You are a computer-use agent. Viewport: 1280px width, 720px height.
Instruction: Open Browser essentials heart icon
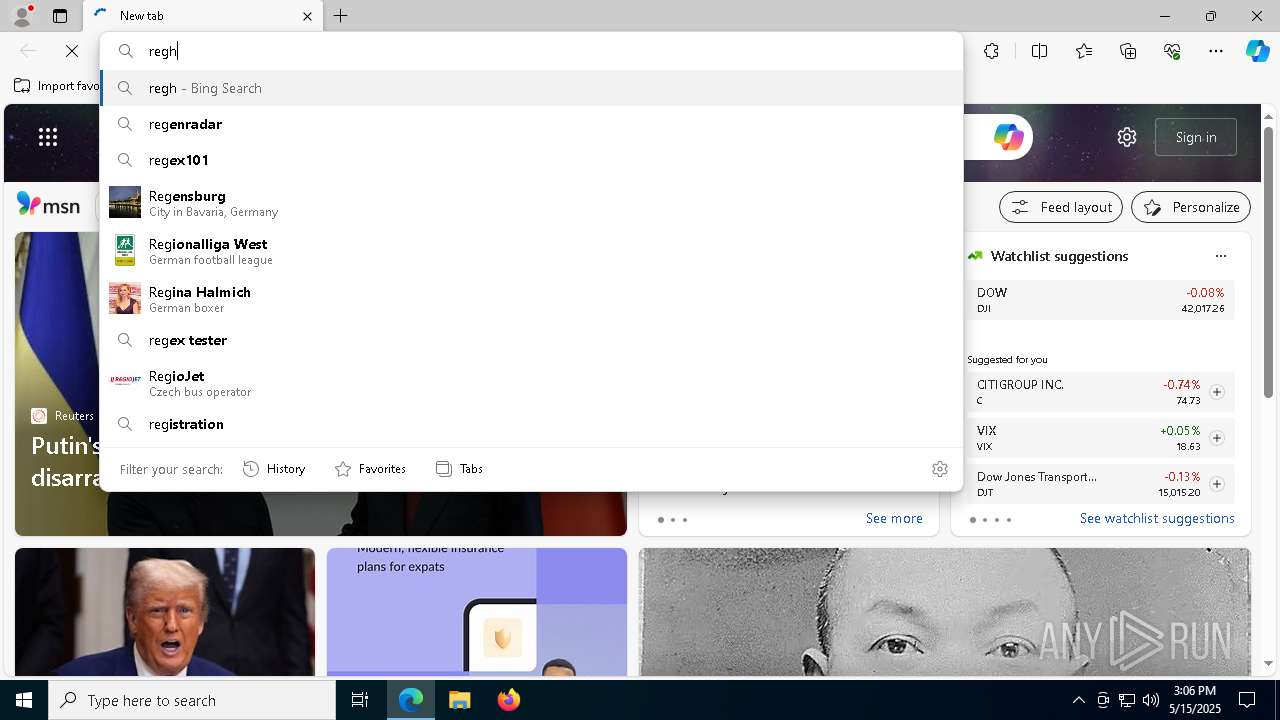tap(1172, 51)
